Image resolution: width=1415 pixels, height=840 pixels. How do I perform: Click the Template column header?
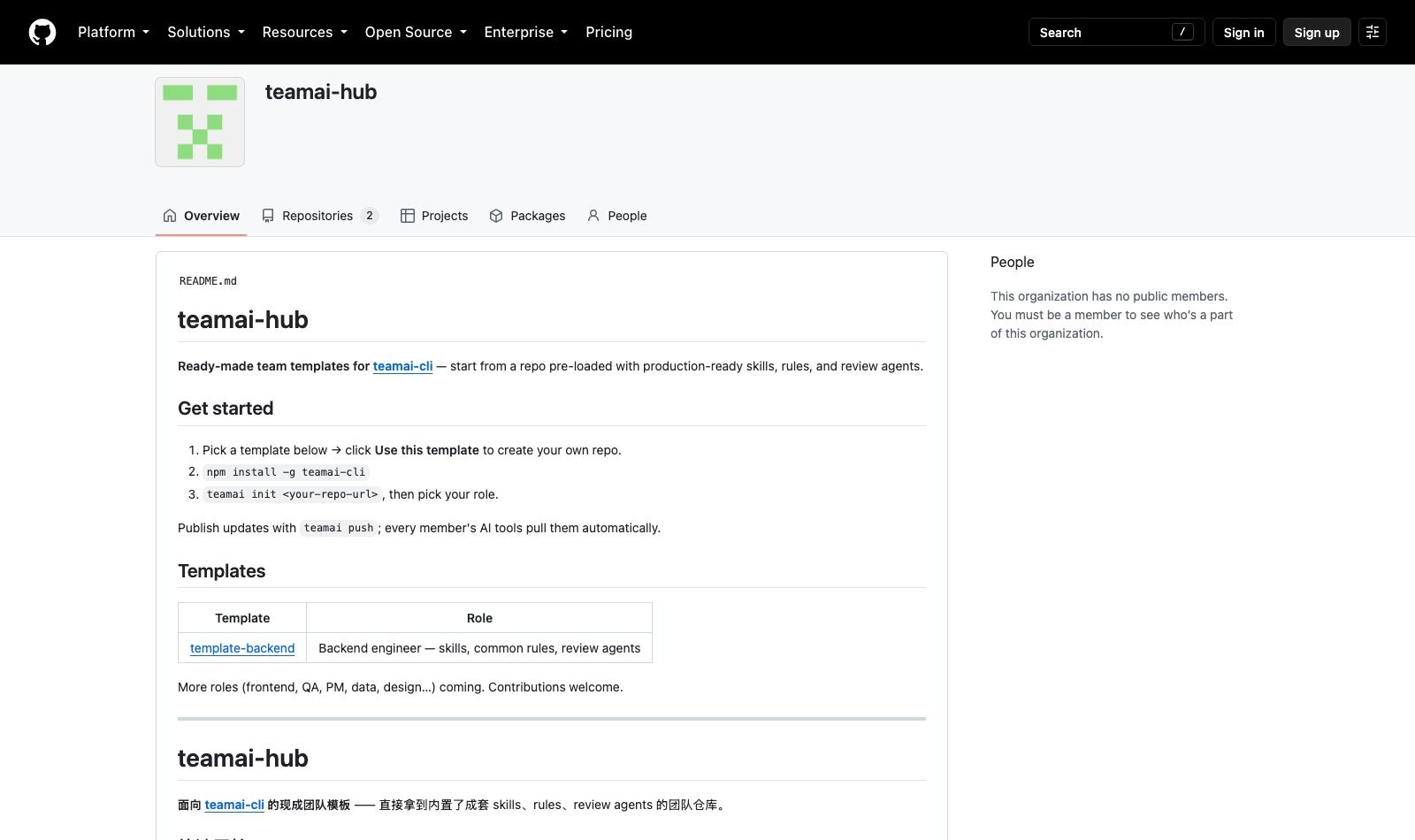(242, 618)
